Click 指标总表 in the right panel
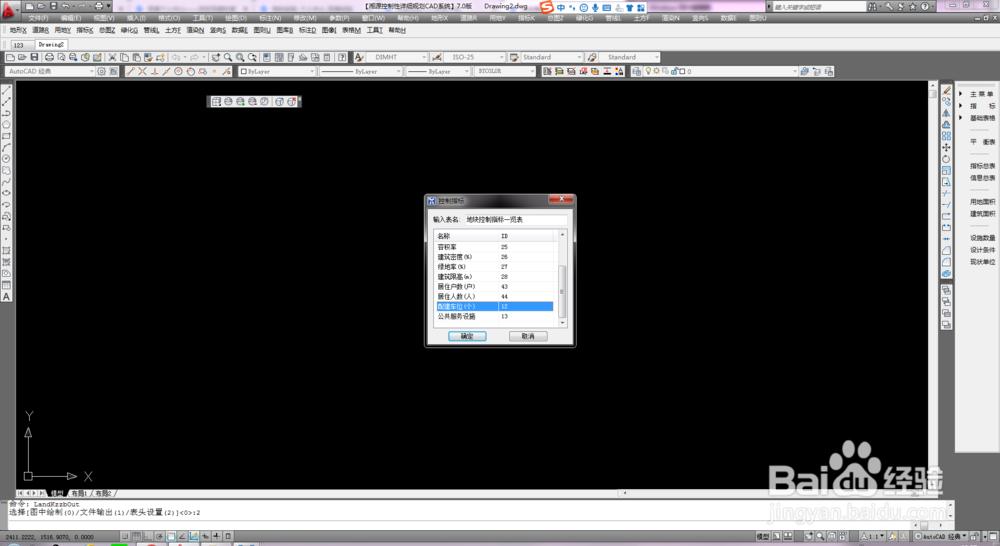Screen dimensions: 1000x546 (982, 166)
